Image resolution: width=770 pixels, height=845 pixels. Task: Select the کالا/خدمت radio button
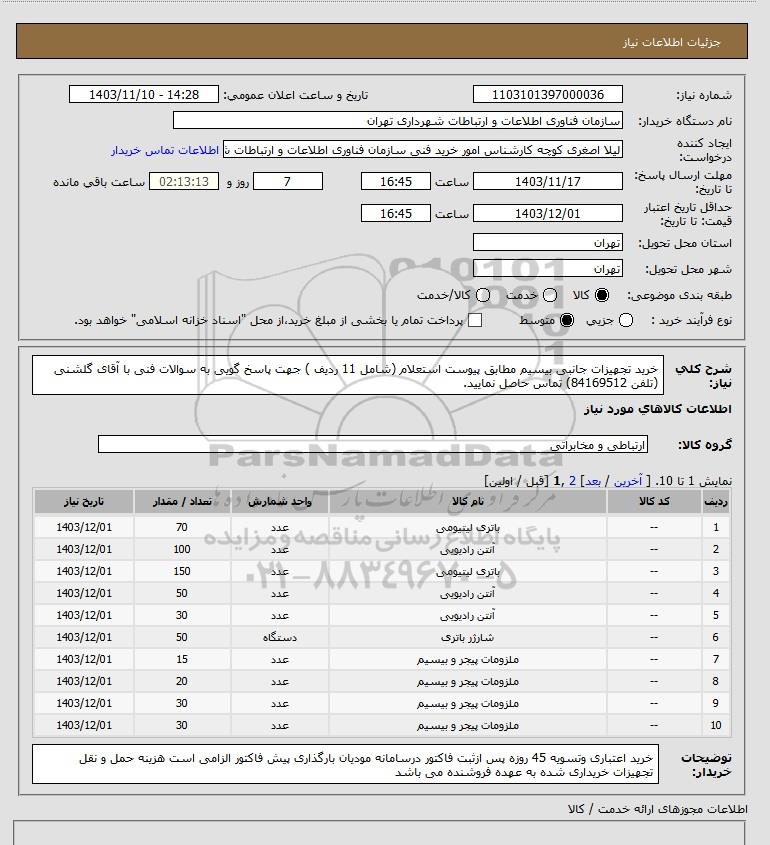tap(483, 295)
